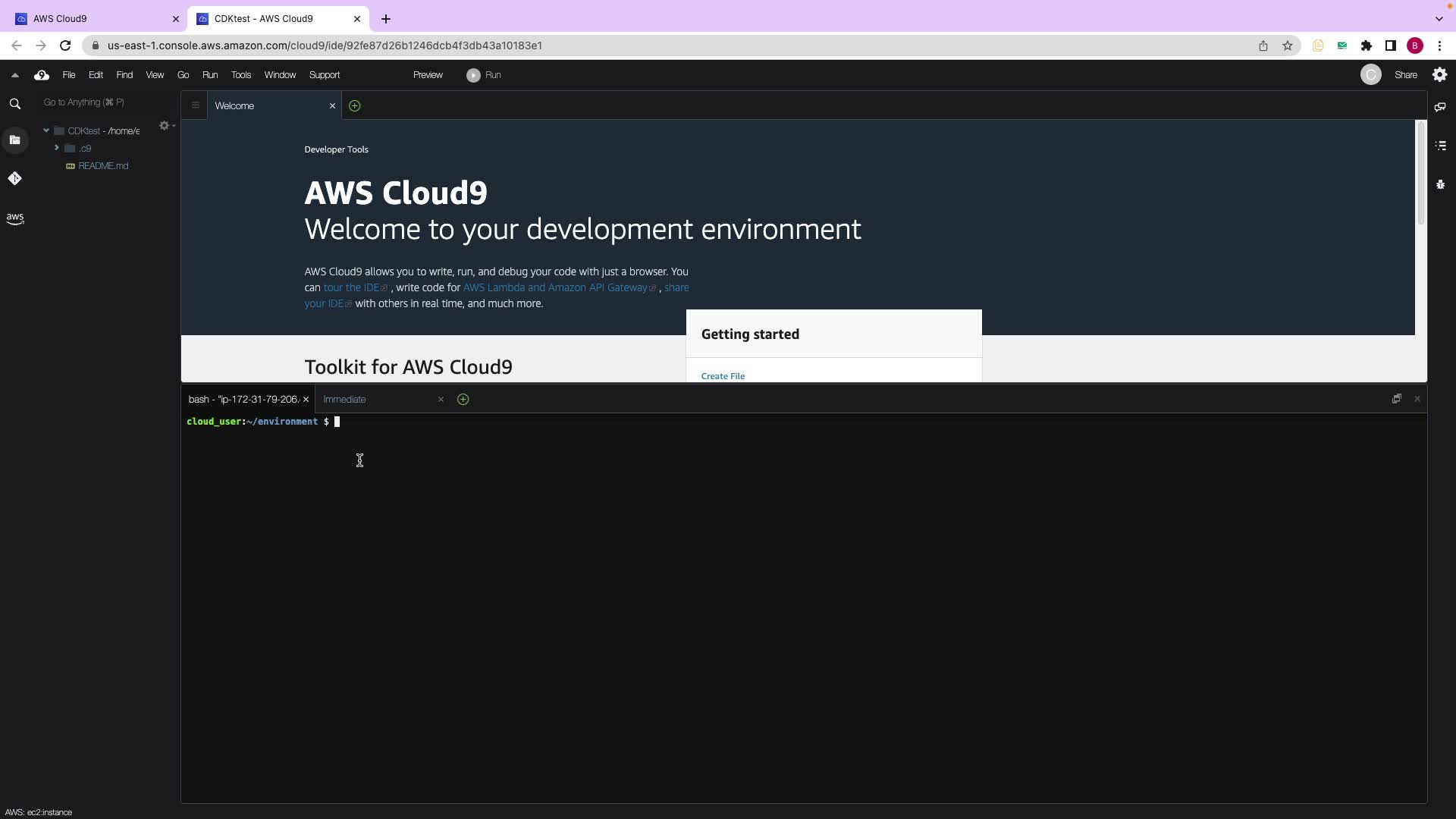This screenshot has height=819, width=1456.
Task: Open the Collaborate panel on right edge
Action: pos(1440,107)
